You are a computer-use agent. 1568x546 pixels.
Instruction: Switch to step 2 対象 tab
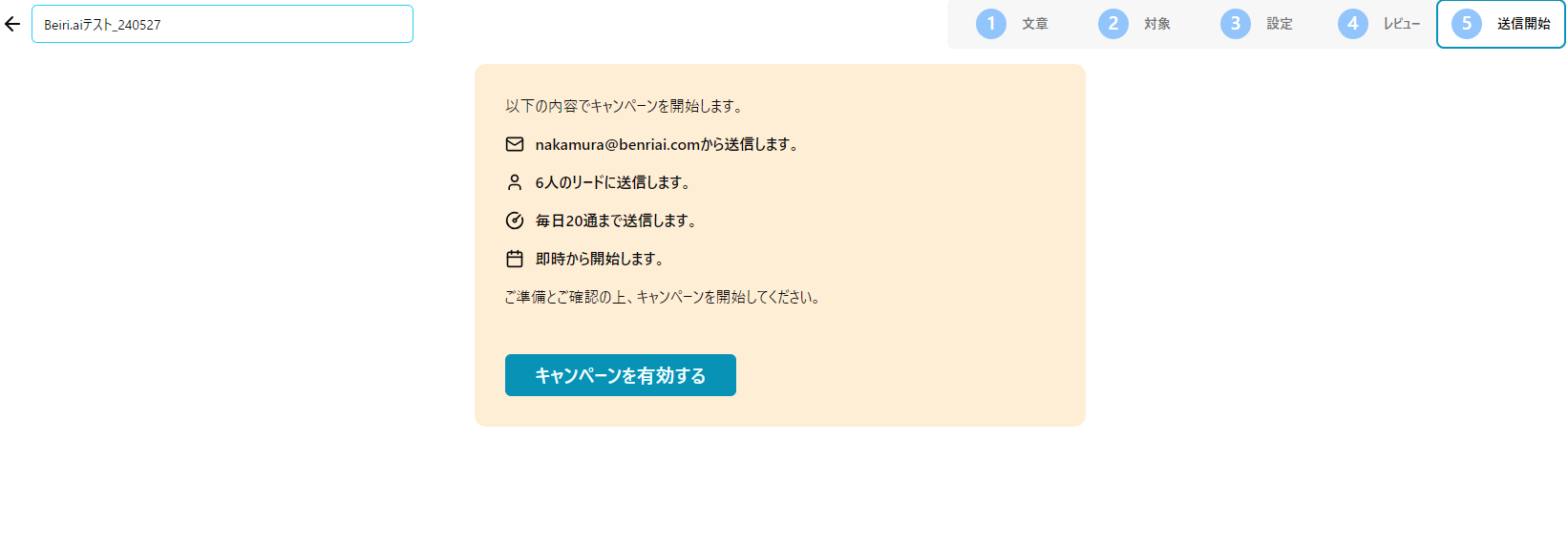click(x=1134, y=24)
